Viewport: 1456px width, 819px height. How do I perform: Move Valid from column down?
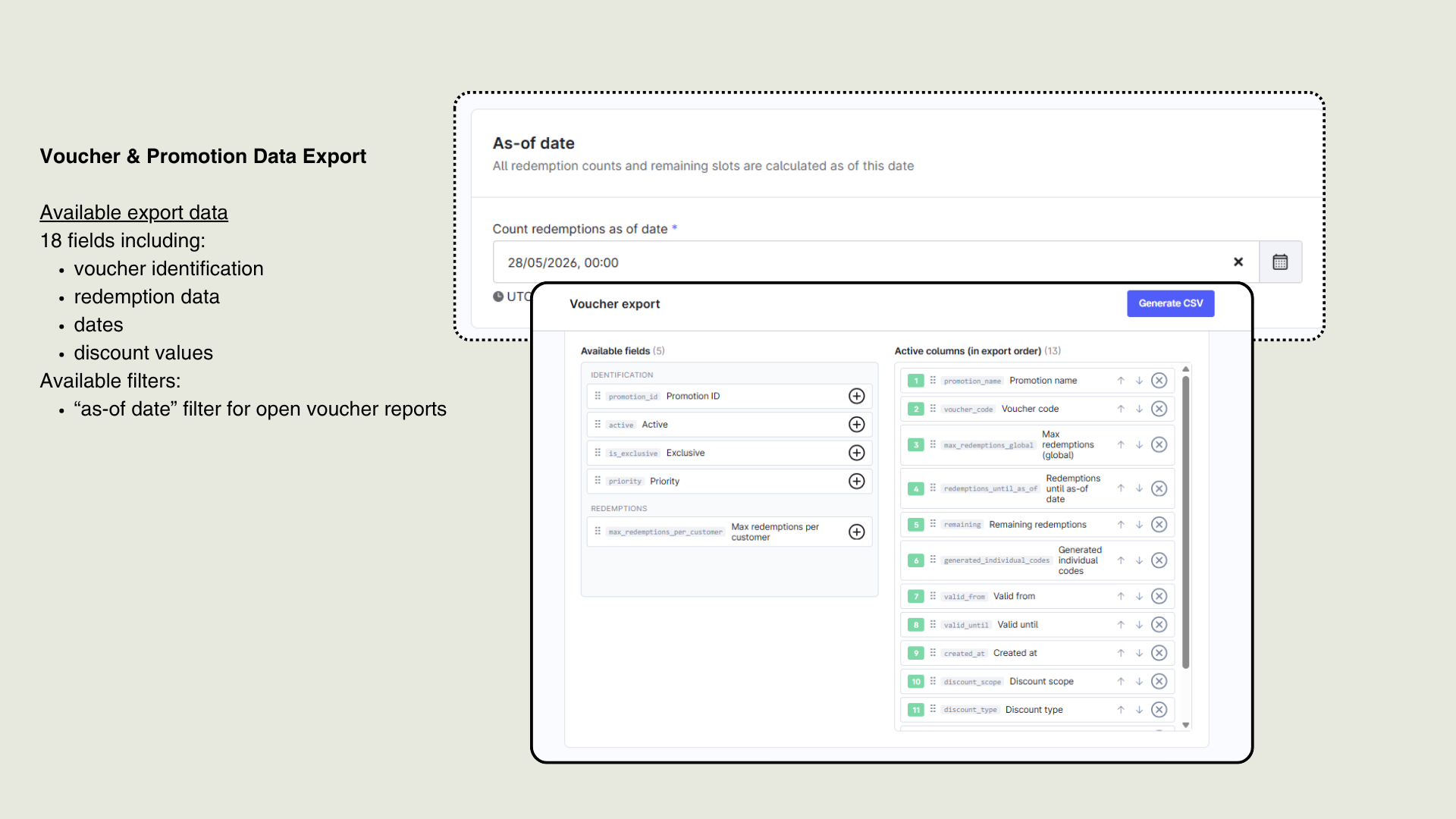1139,597
